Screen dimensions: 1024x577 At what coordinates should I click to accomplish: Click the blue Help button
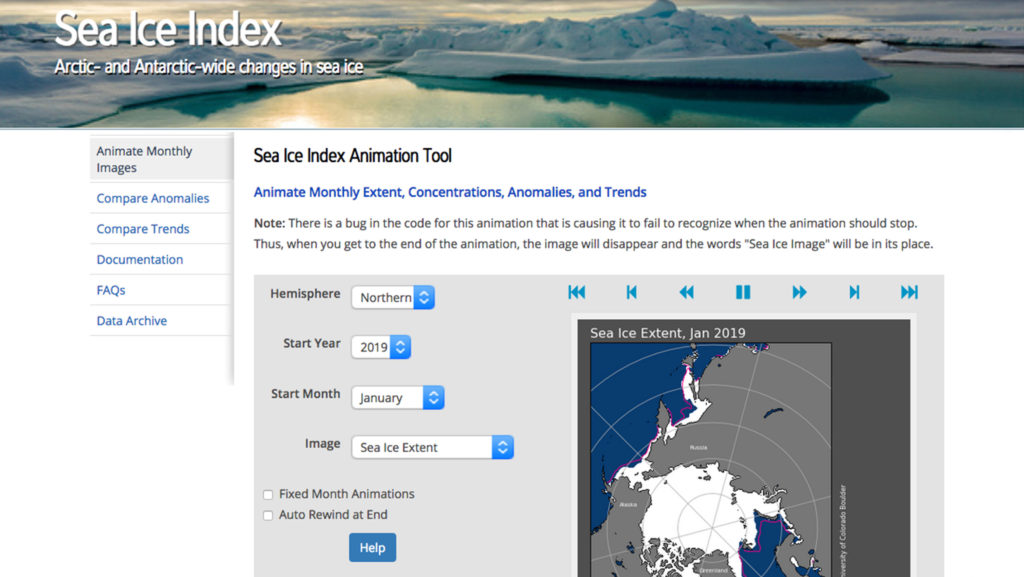point(372,548)
